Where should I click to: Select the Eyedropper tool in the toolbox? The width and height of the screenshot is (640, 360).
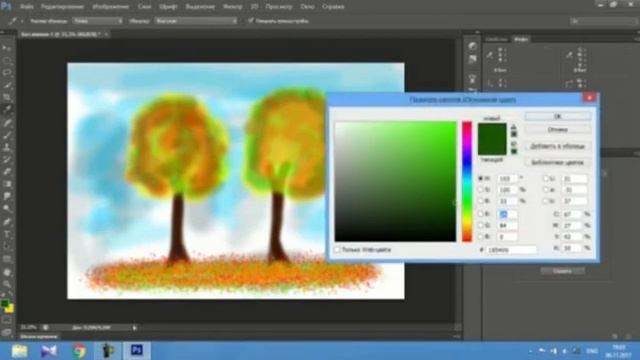[7, 110]
